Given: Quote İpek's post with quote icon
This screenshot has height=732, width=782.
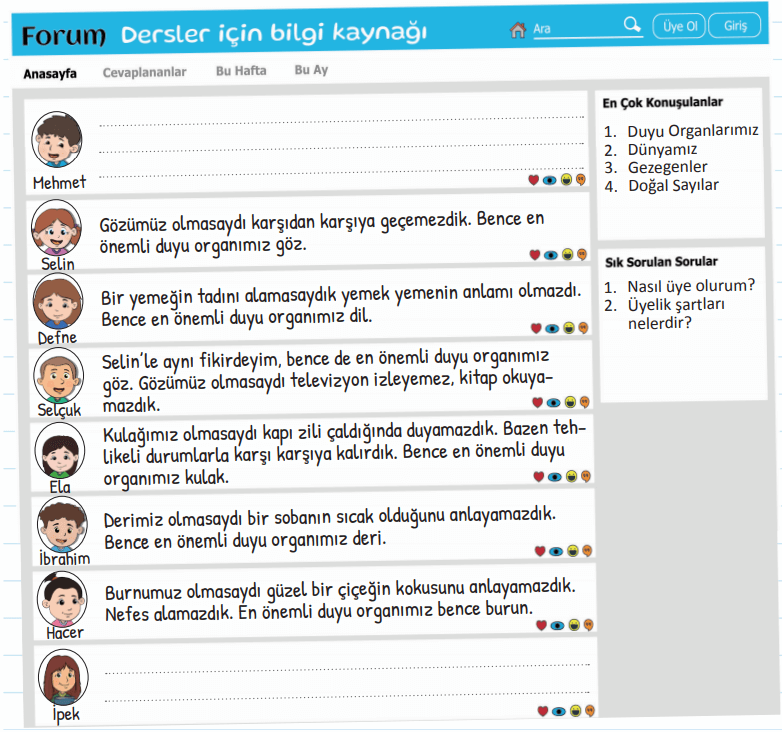Looking at the screenshot, I should point(590,711).
